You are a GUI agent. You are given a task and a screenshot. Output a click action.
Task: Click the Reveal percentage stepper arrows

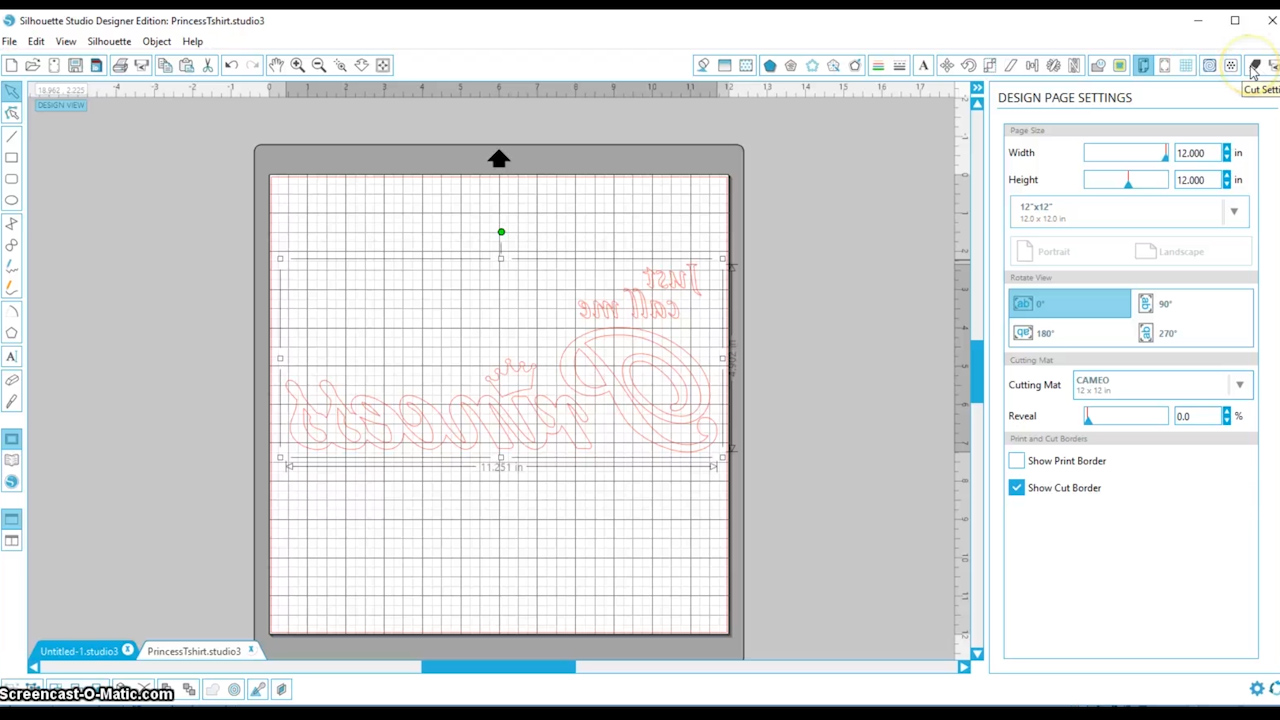point(1227,416)
